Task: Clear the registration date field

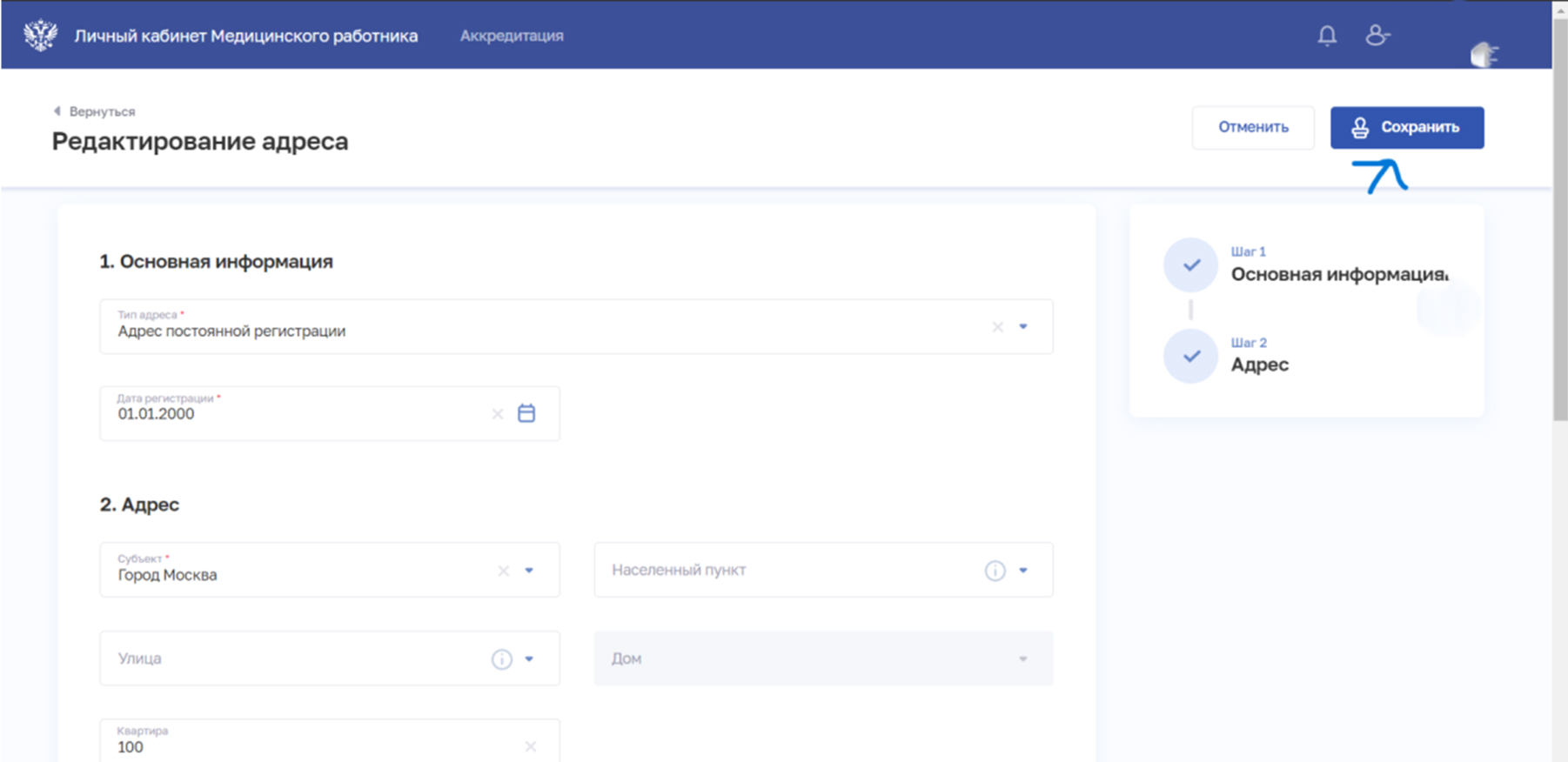Action: coord(498,414)
